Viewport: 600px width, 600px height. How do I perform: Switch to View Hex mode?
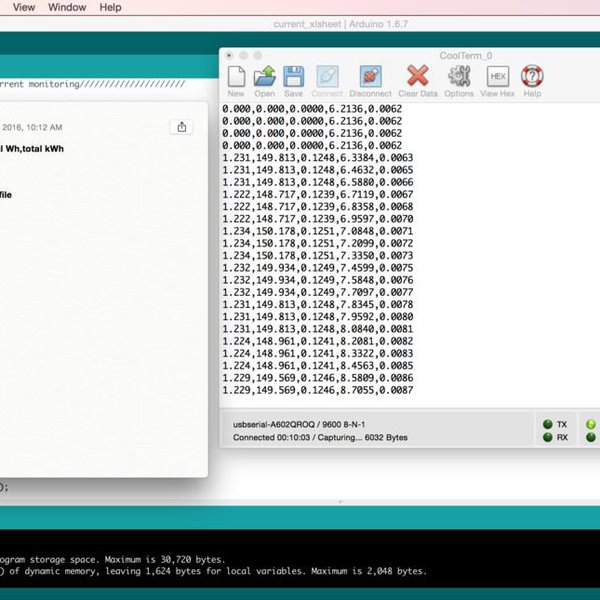[x=497, y=78]
